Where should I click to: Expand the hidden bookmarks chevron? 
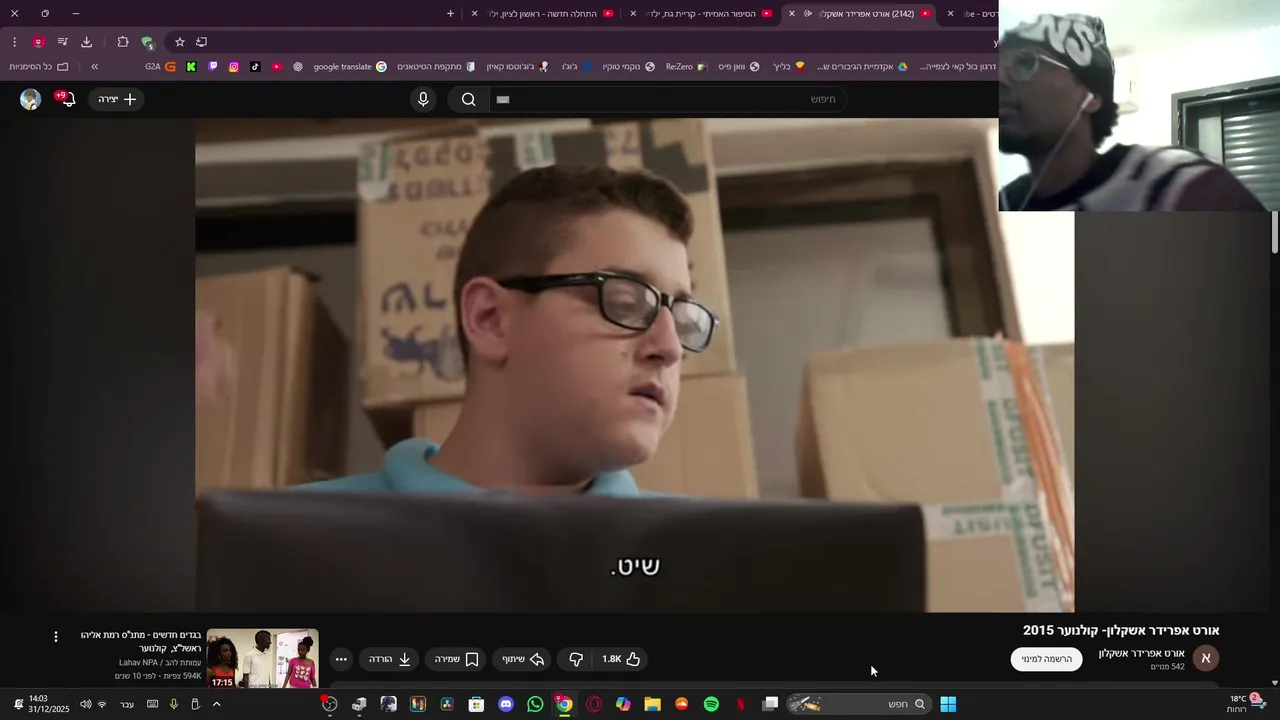(x=95, y=67)
